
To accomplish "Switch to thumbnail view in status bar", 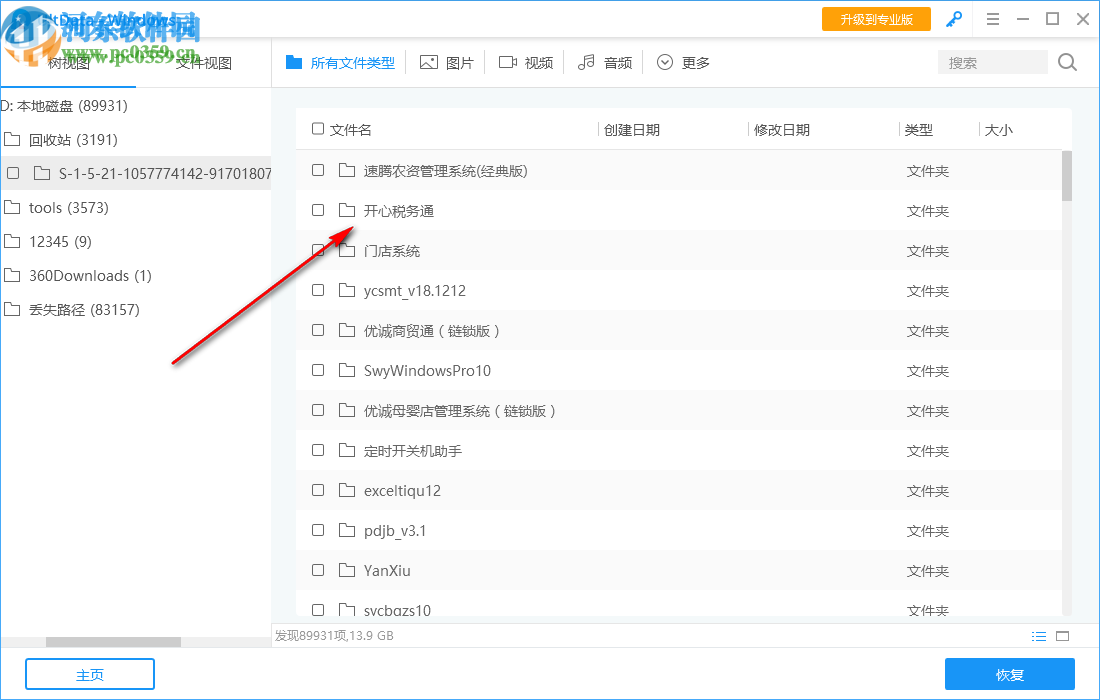I will tap(1063, 636).
